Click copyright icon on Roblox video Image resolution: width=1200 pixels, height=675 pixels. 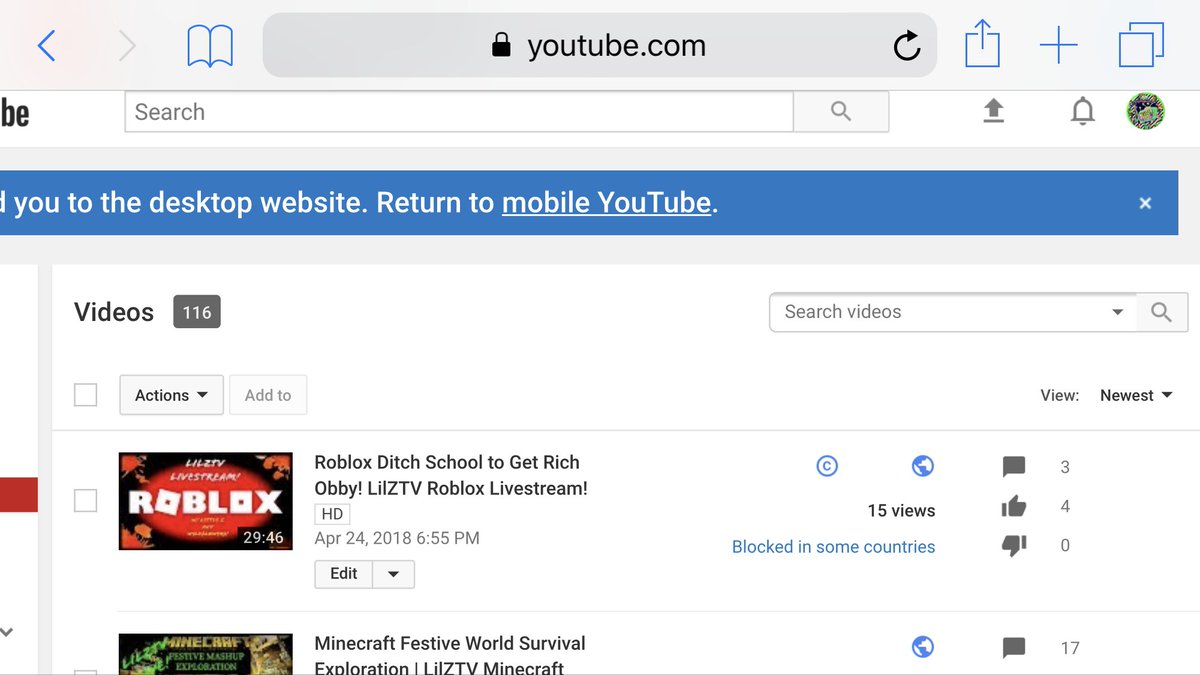tap(827, 466)
